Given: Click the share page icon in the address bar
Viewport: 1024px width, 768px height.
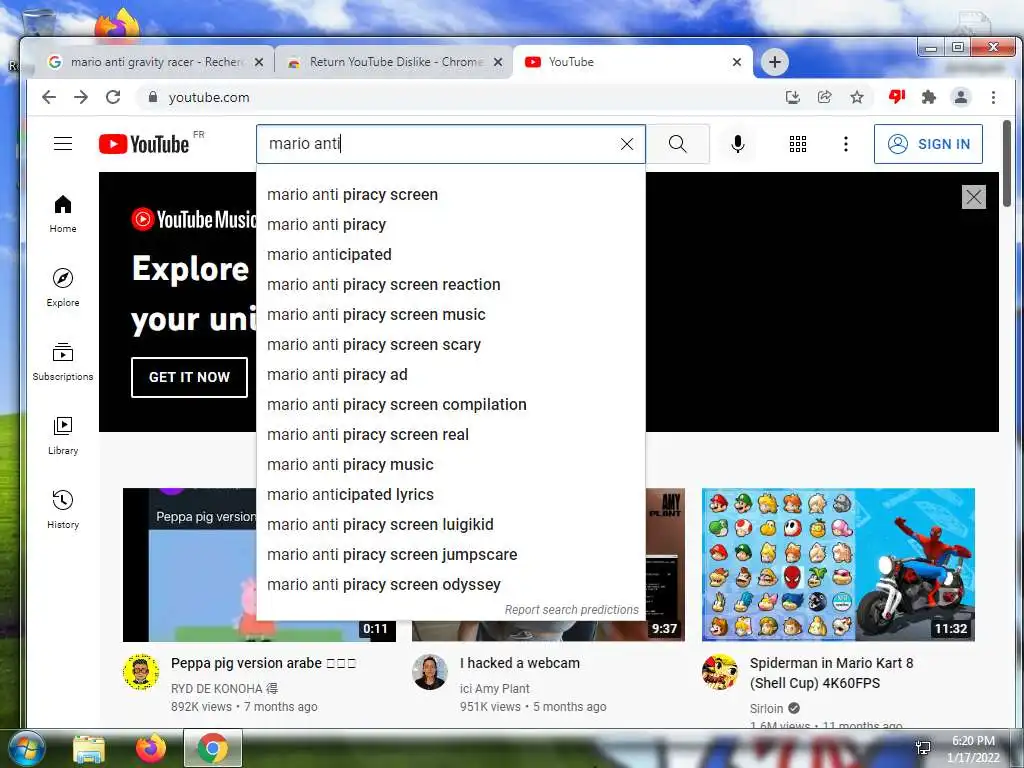Looking at the screenshot, I should 825,97.
